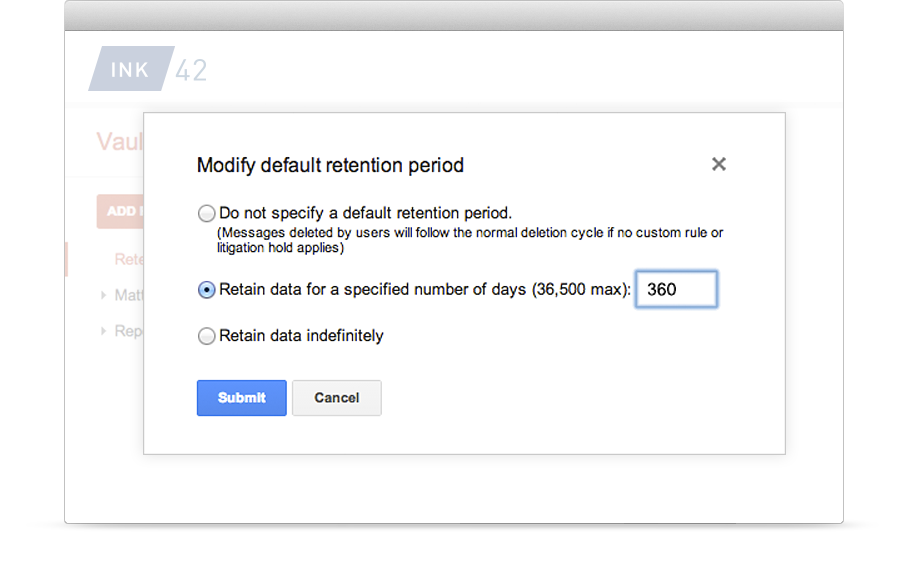Select the Do not specify radio button
Viewport: 920px width, 578px height.
click(206, 213)
